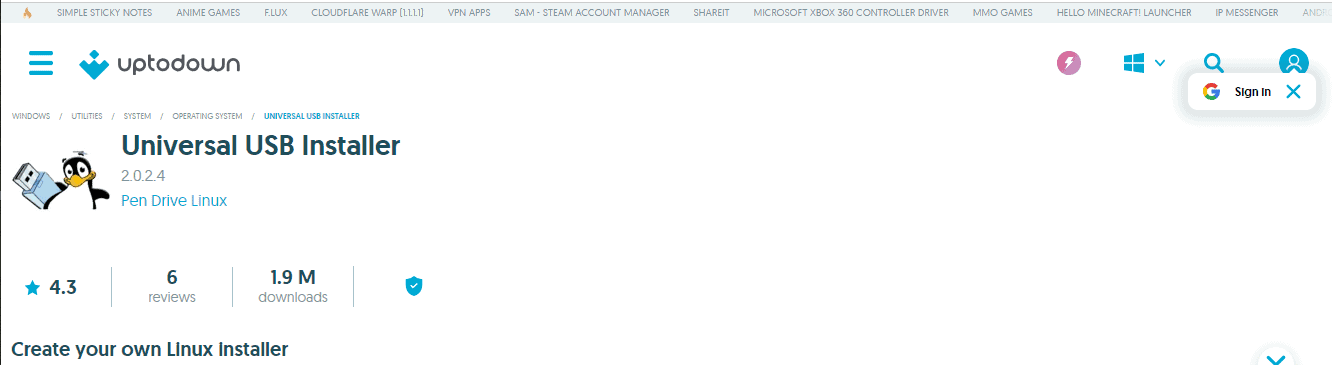This screenshot has height=365, width=1332.
Task: Click the 1.9 M downloads stat
Action: tap(293, 286)
